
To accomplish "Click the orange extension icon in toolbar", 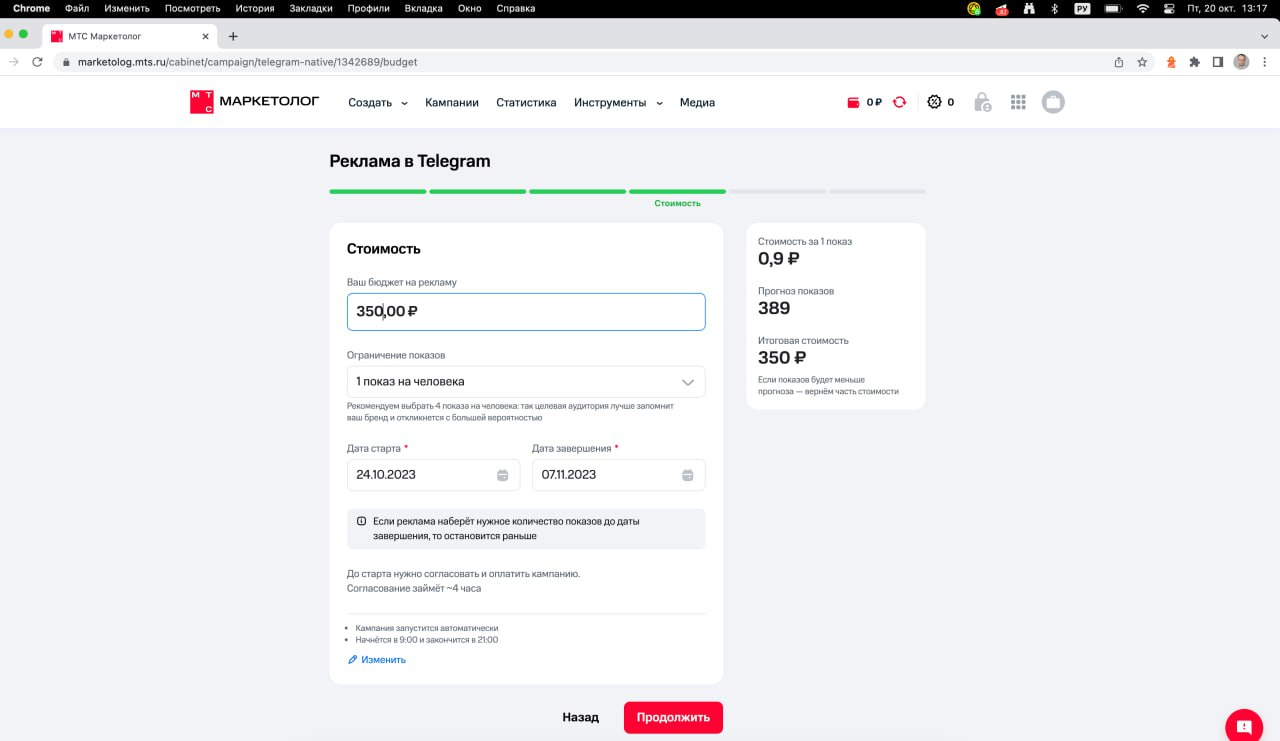I will (x=1171, y=62).
